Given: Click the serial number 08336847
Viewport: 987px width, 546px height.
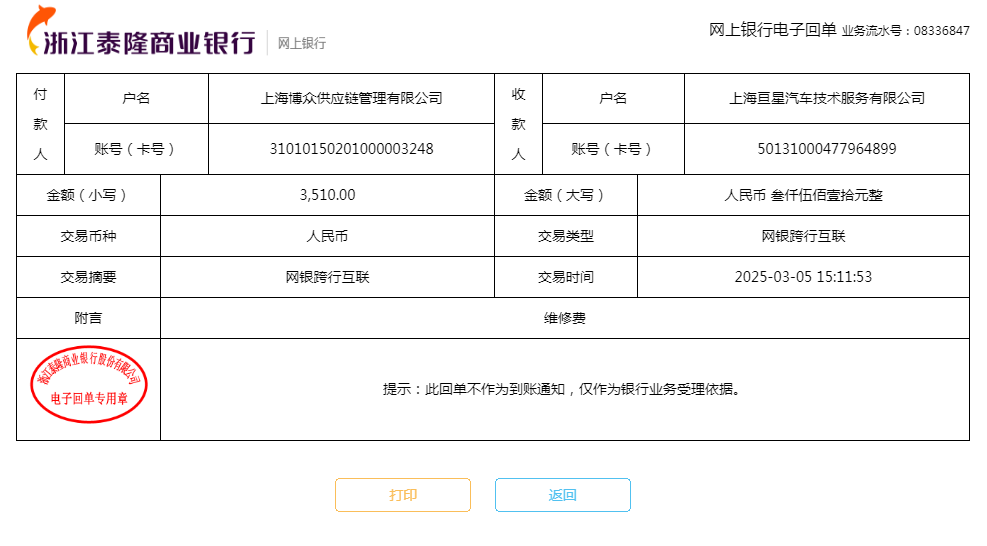Looking at the screenshot, I should 941,31.
